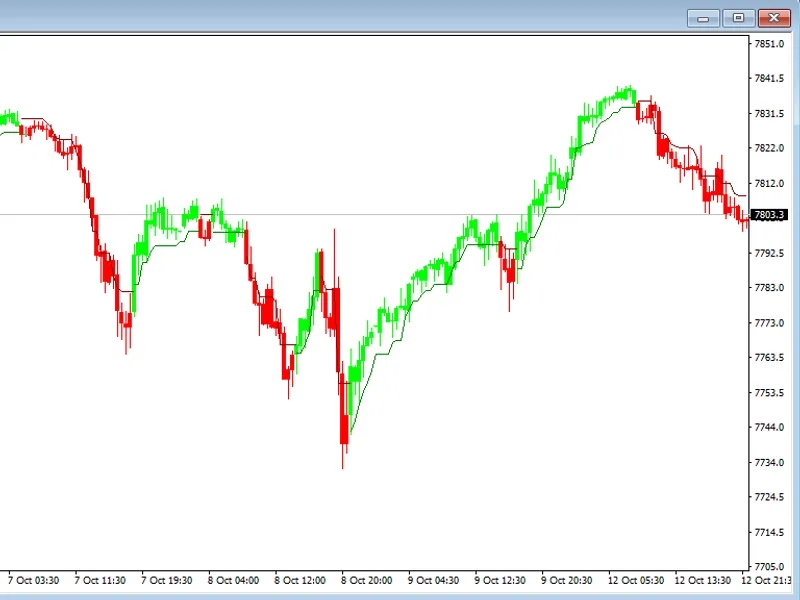This screenshot has height=600, width=800.
Task: Click the 8 Oct 04:00 time label
Action: 234,581
